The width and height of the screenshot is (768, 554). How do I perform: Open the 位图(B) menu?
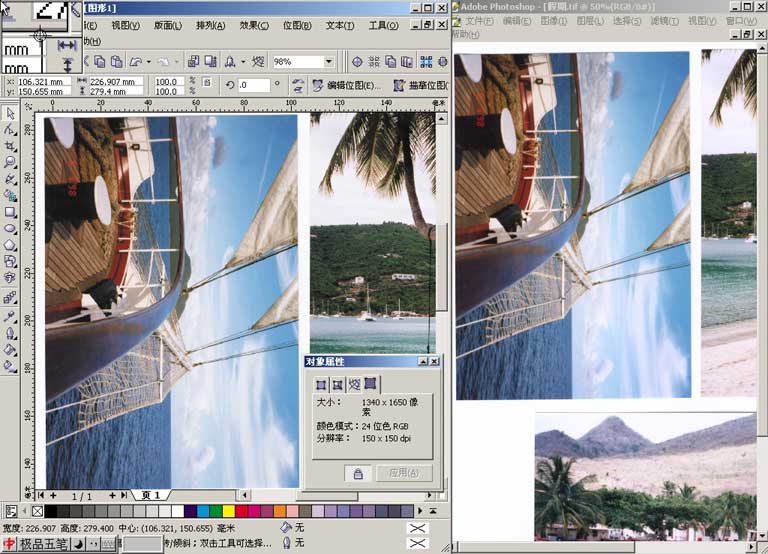[x=297, y=25]
